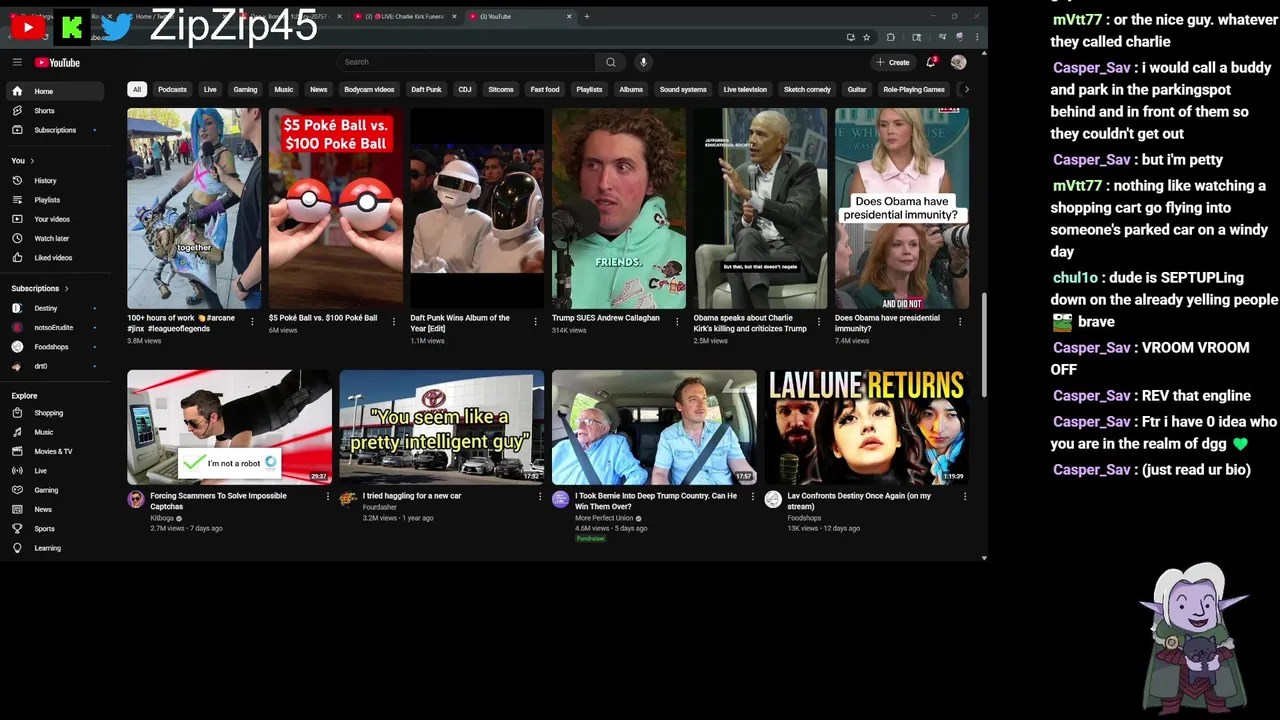The width and height of the screenshot is (1280, 720).
Task: Open menu for Forcing Scammers video
Action: click(327, 496)
